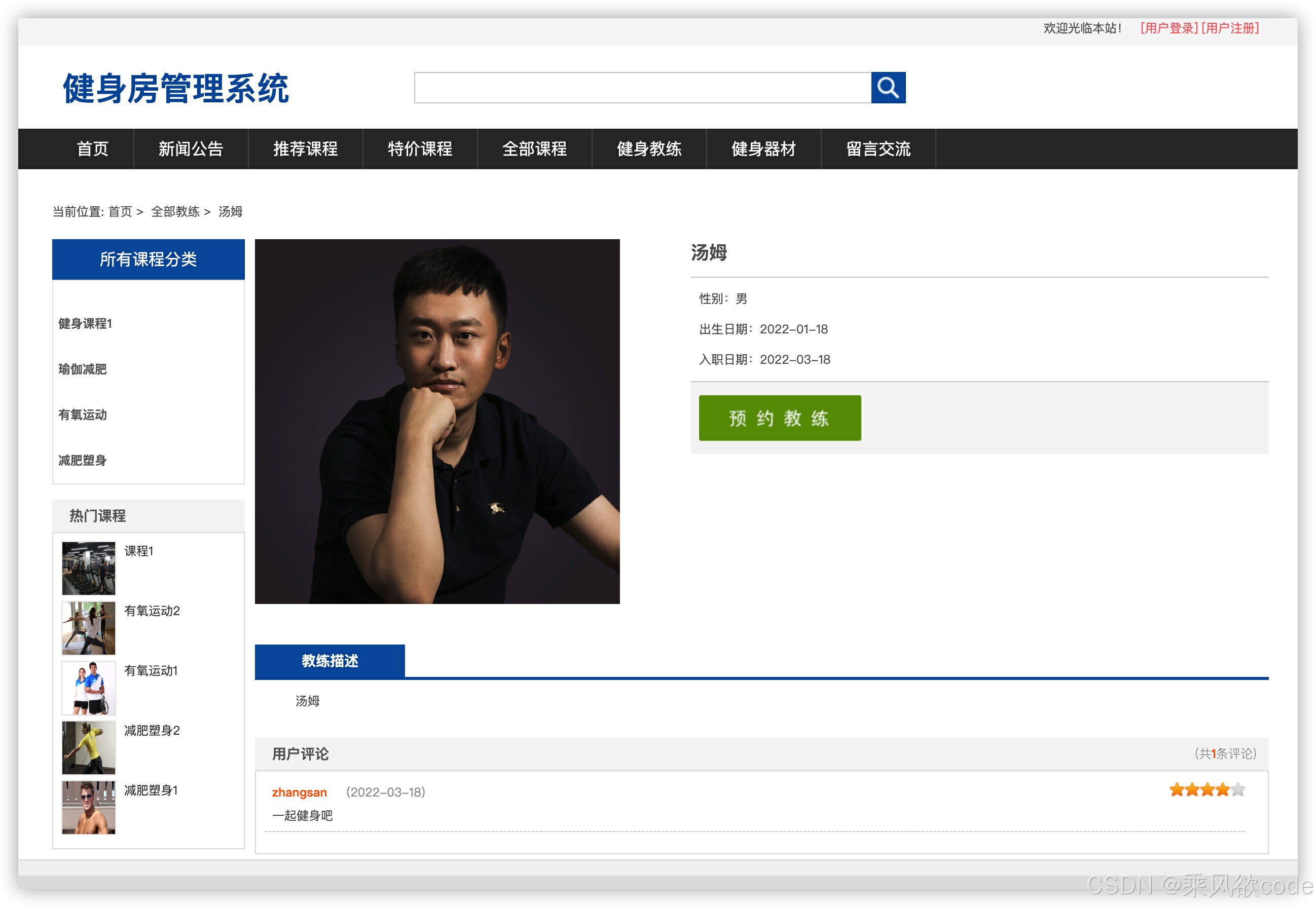Click the zhangsan commenter username
Screen dimensions: 1316x907
(x=299, y=791)
